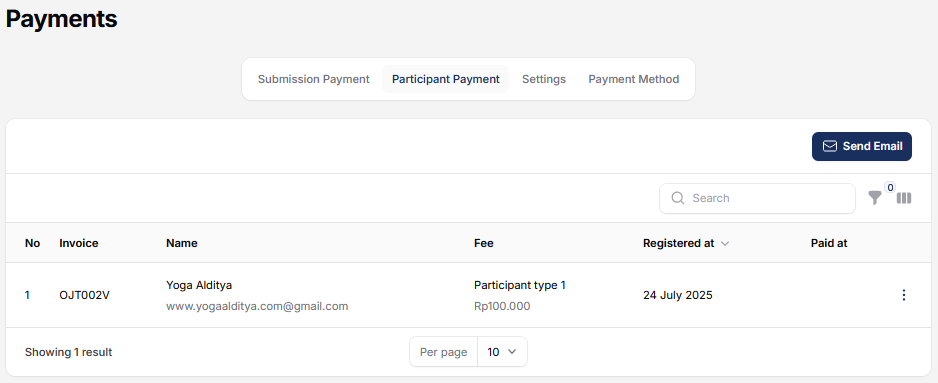The image size is (938, 383).
Task: Click the name Yoga Alditya
Action: (x=199, y=285)
